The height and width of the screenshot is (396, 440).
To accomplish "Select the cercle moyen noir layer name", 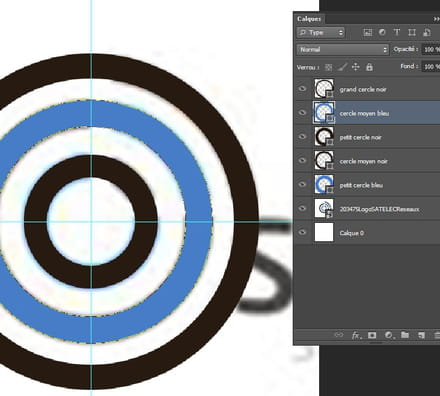I will pos(363,161).
